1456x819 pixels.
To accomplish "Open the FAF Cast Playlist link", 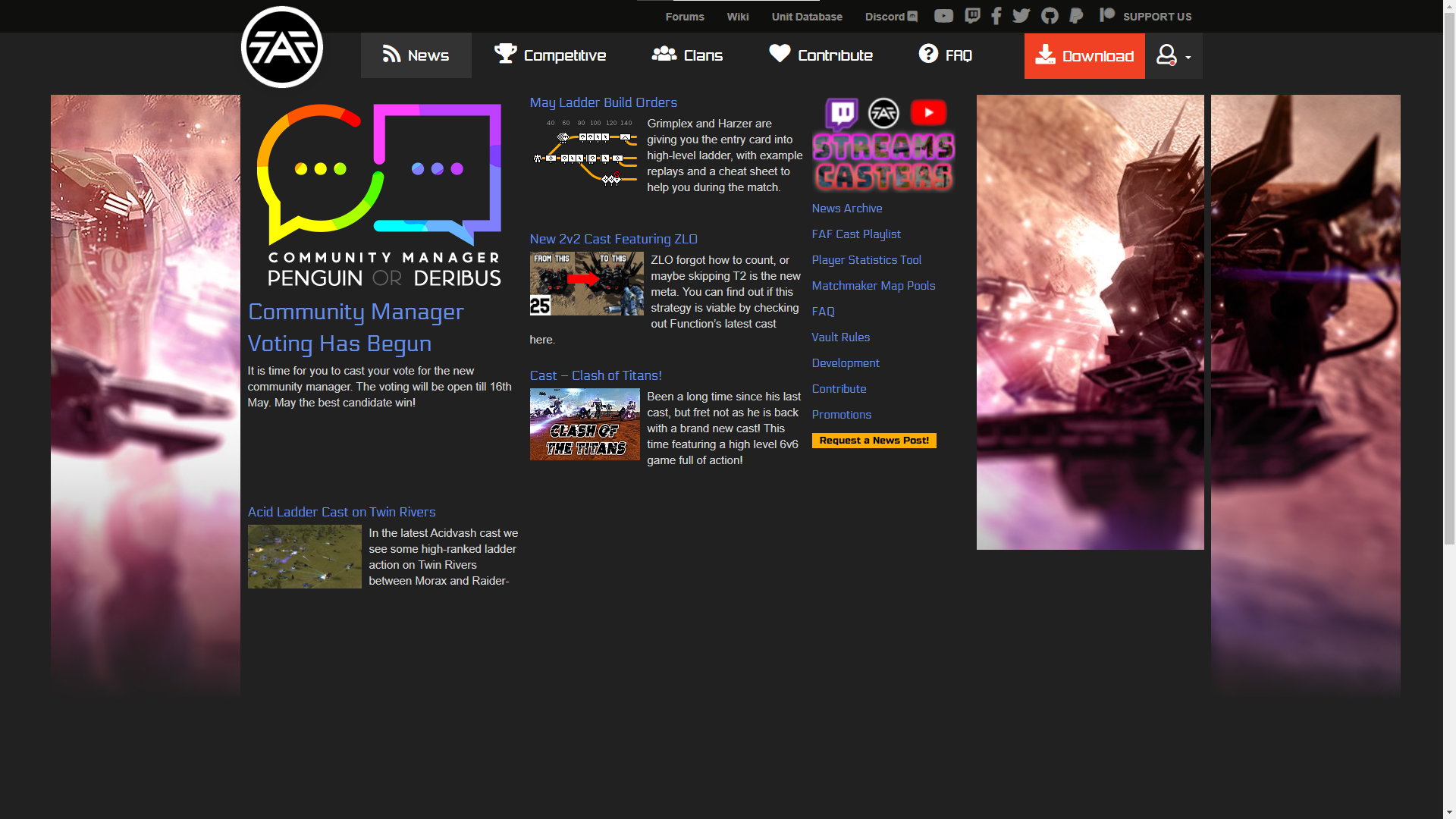I will click(856, 234).
